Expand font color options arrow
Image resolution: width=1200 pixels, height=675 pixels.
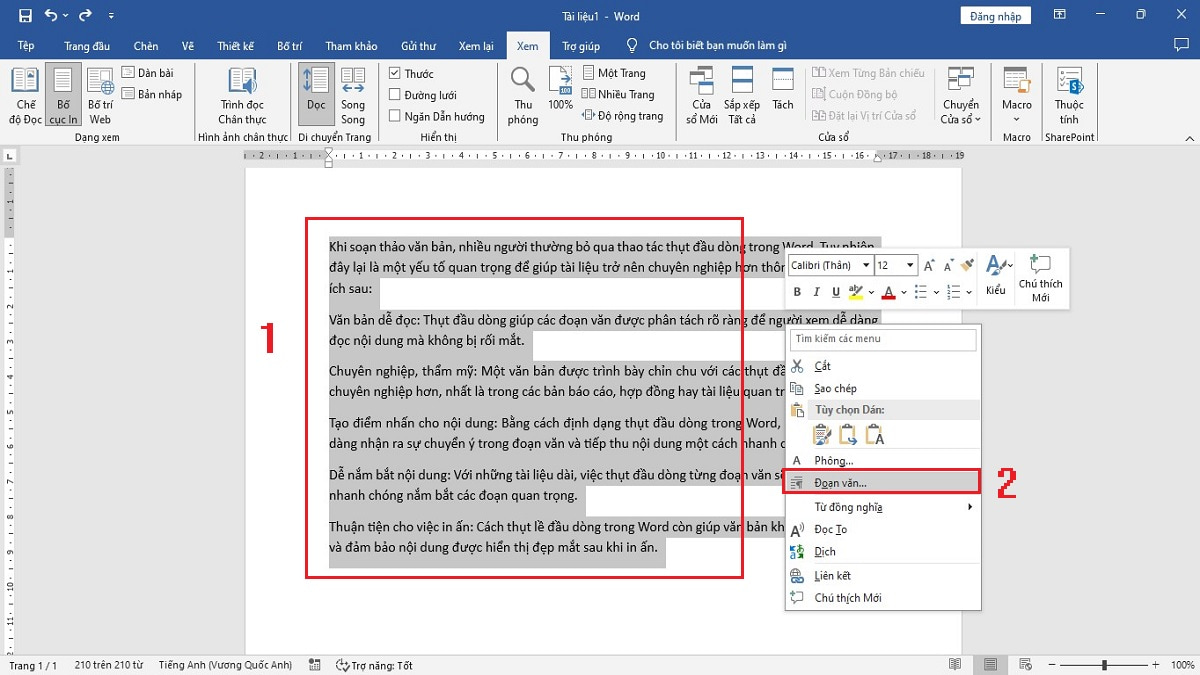904,293
